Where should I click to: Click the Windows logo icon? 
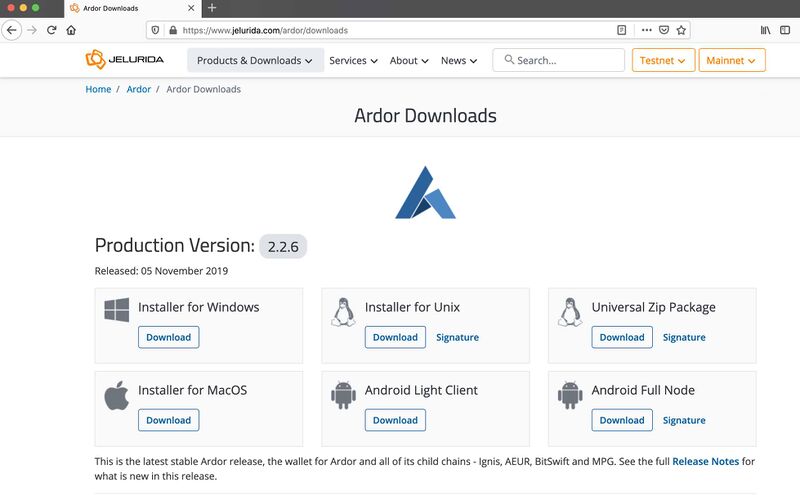[x=116, y=310]
